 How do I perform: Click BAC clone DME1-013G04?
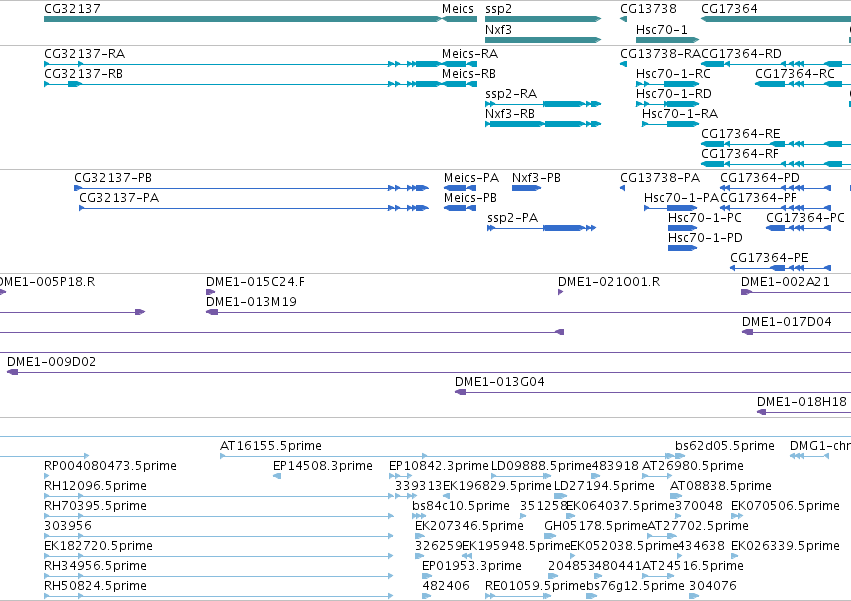499,382
